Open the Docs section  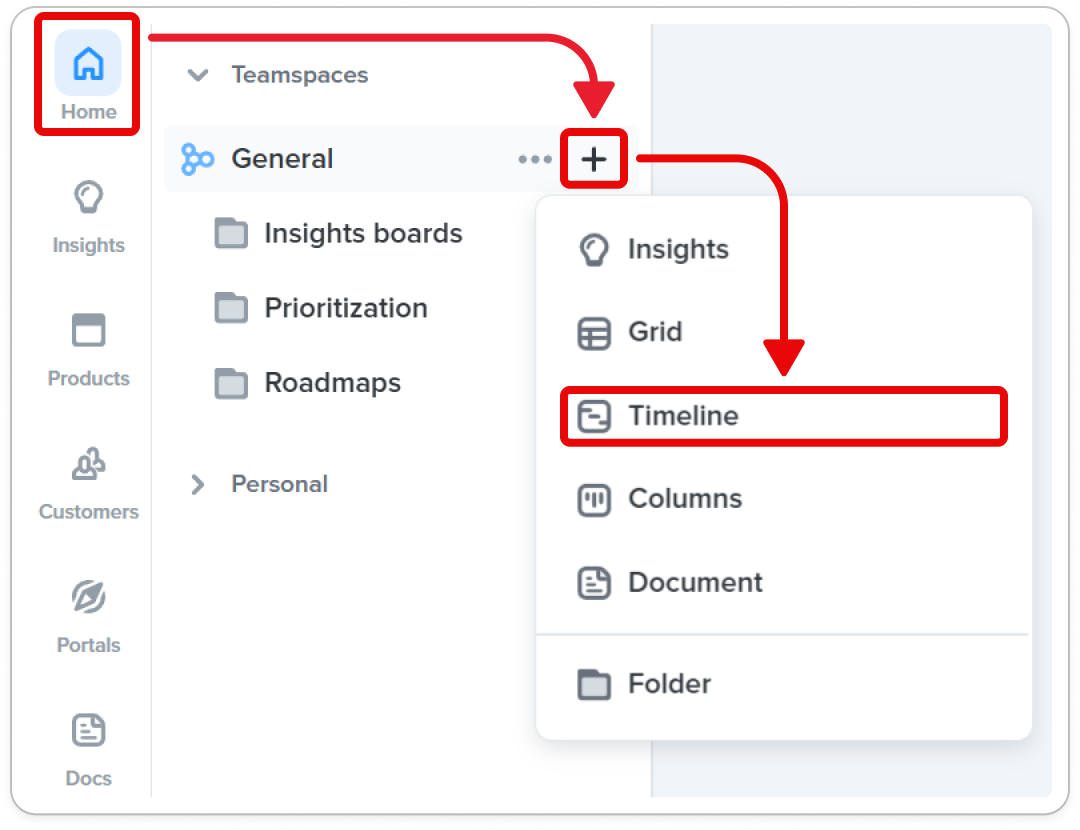[88, 750]
